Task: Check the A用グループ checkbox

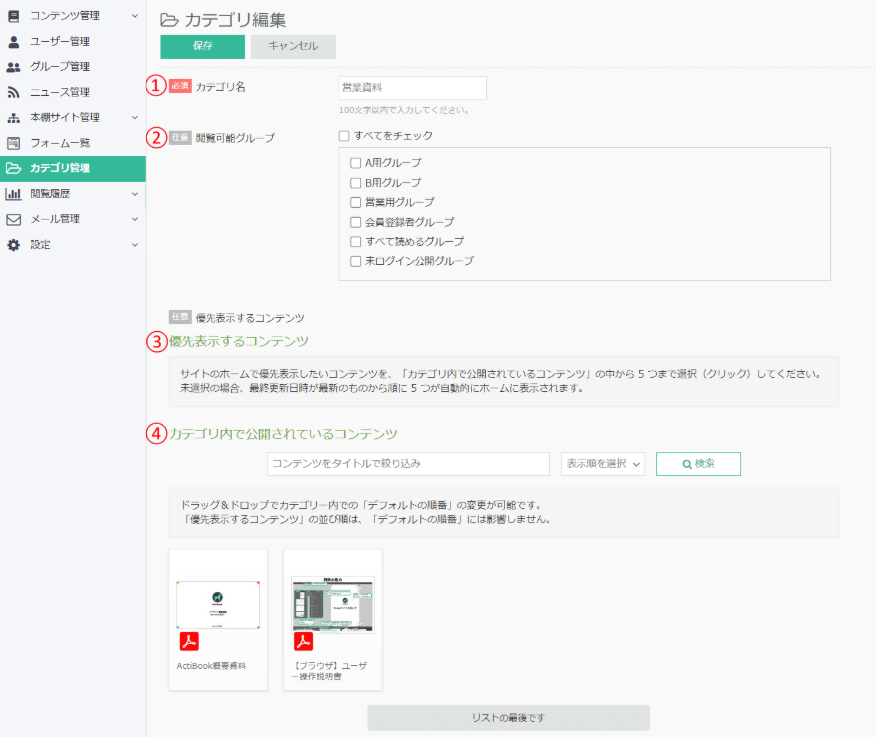Action: pyautogui.click(x=355, y=163)
